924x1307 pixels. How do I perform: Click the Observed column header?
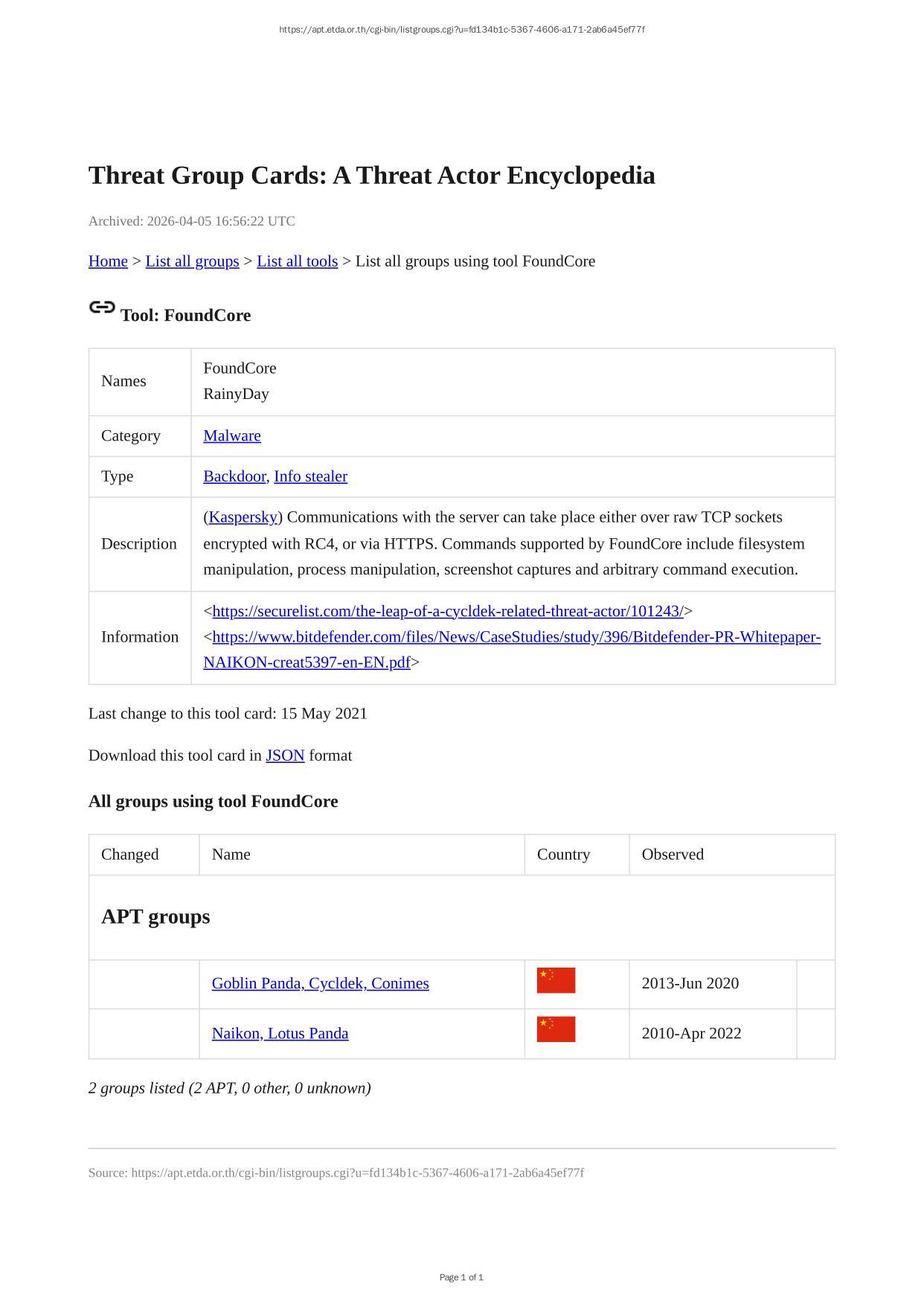point(673,854)
